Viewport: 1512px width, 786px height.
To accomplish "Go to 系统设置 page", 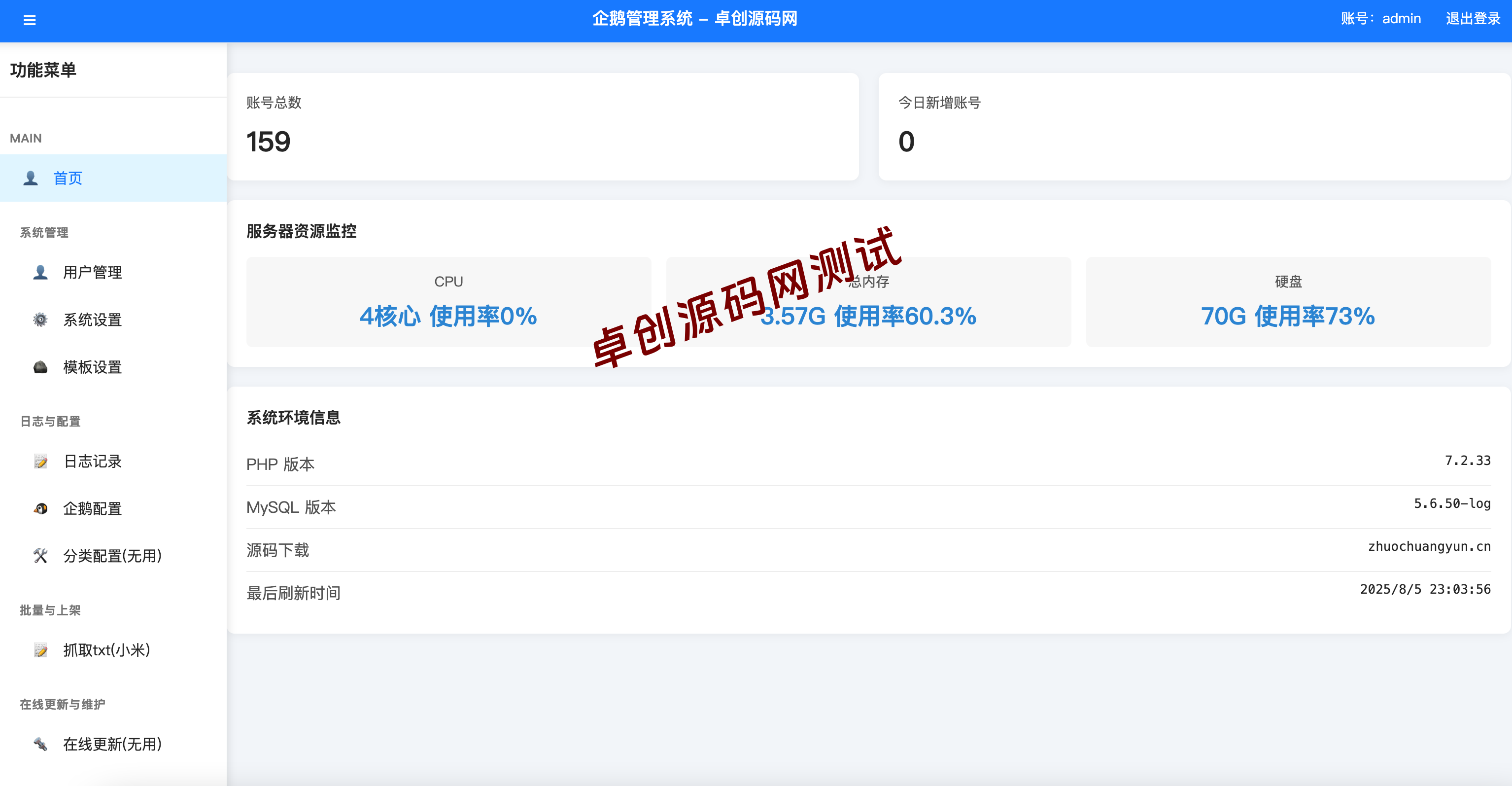I will [113, 320].
